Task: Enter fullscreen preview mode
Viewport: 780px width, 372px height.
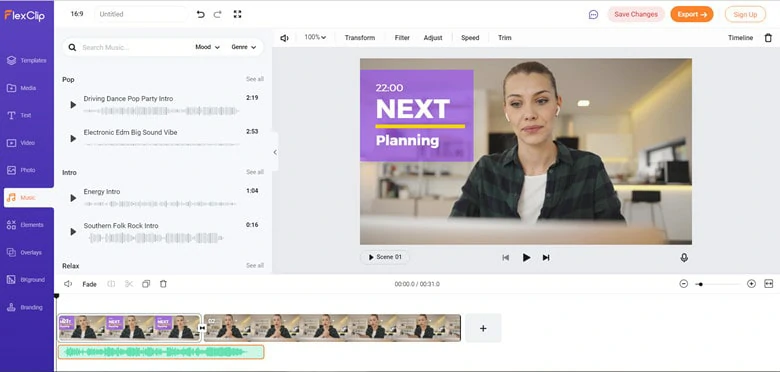Action: 237,14
